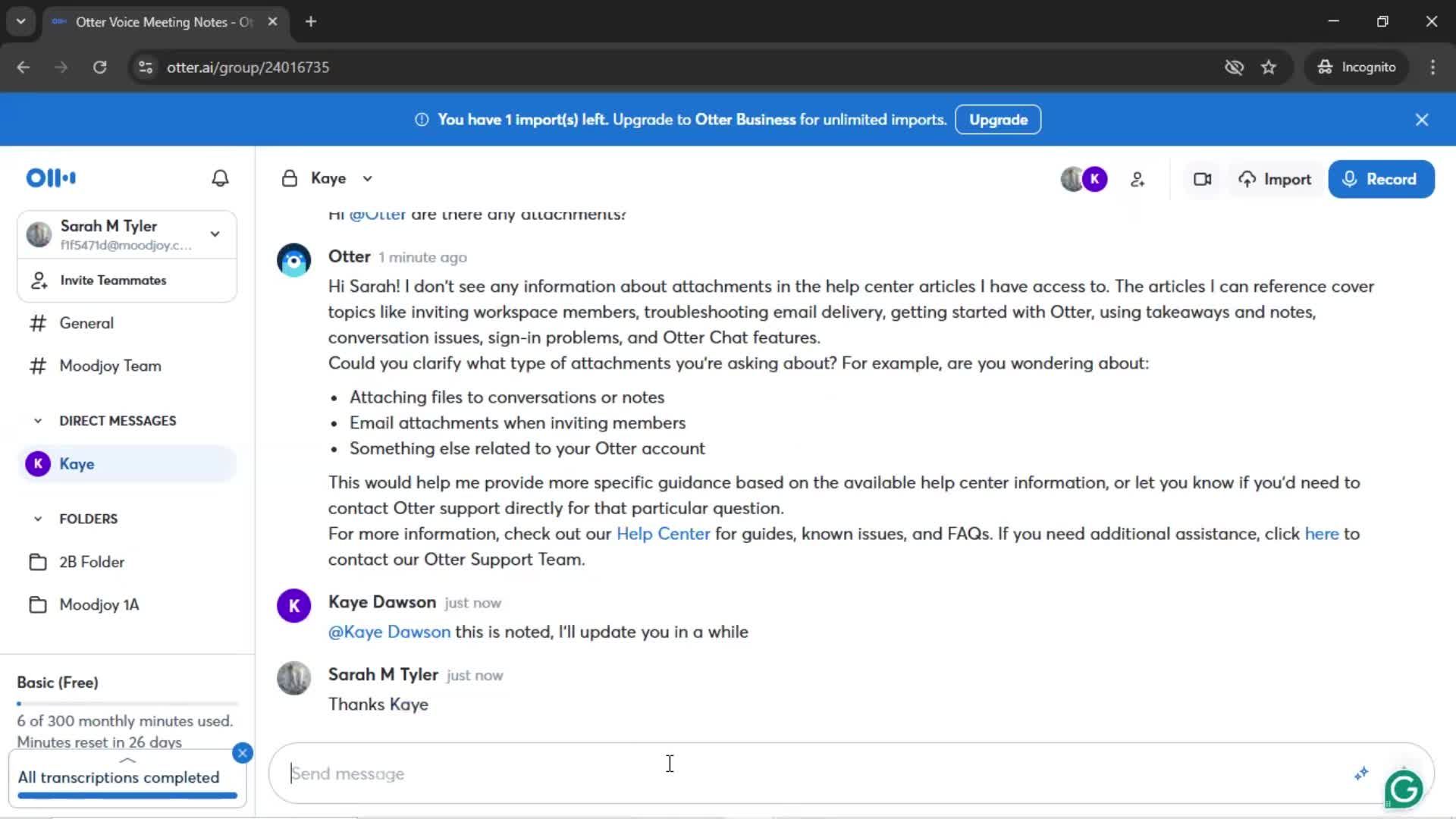Open the General channel
The width and height of the screenshot is (1456, 819).
pos(86,323)
